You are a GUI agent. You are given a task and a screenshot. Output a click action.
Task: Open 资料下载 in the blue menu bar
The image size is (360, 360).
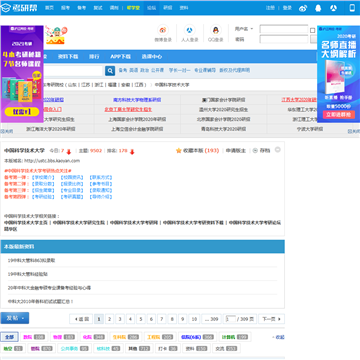(x=68, y=57)
